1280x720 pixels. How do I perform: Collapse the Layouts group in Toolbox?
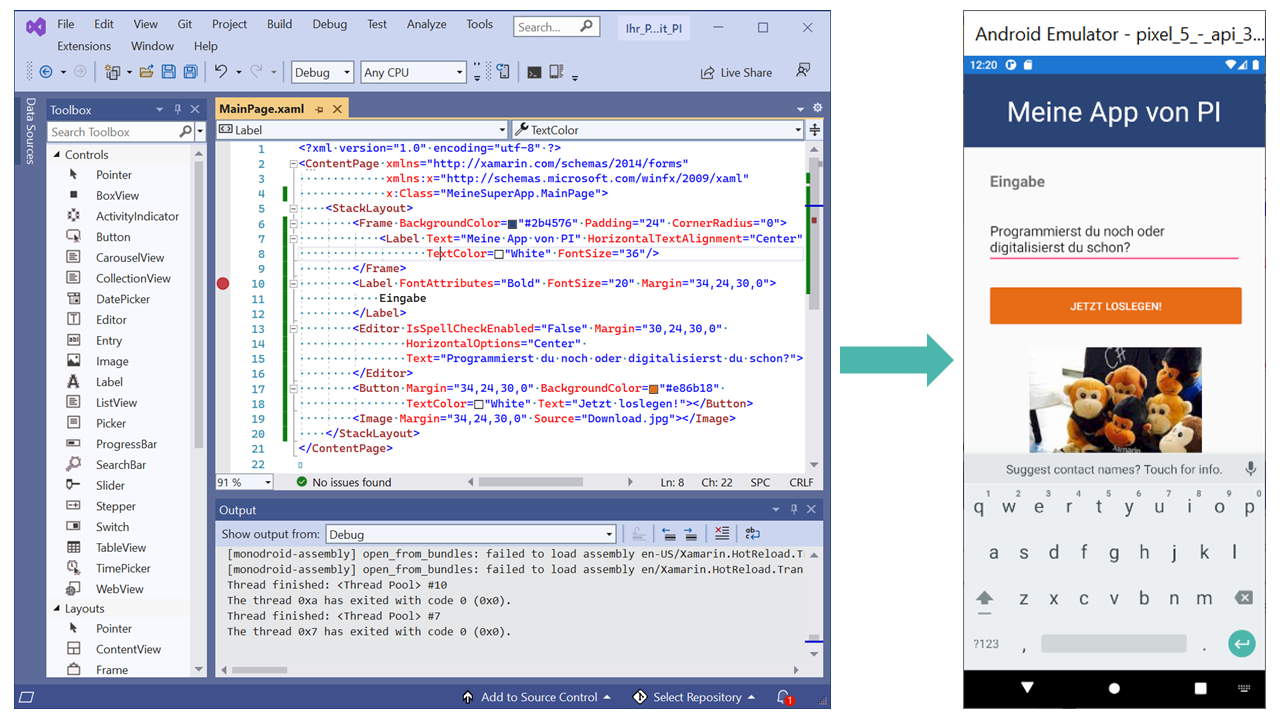click(56, 609)
